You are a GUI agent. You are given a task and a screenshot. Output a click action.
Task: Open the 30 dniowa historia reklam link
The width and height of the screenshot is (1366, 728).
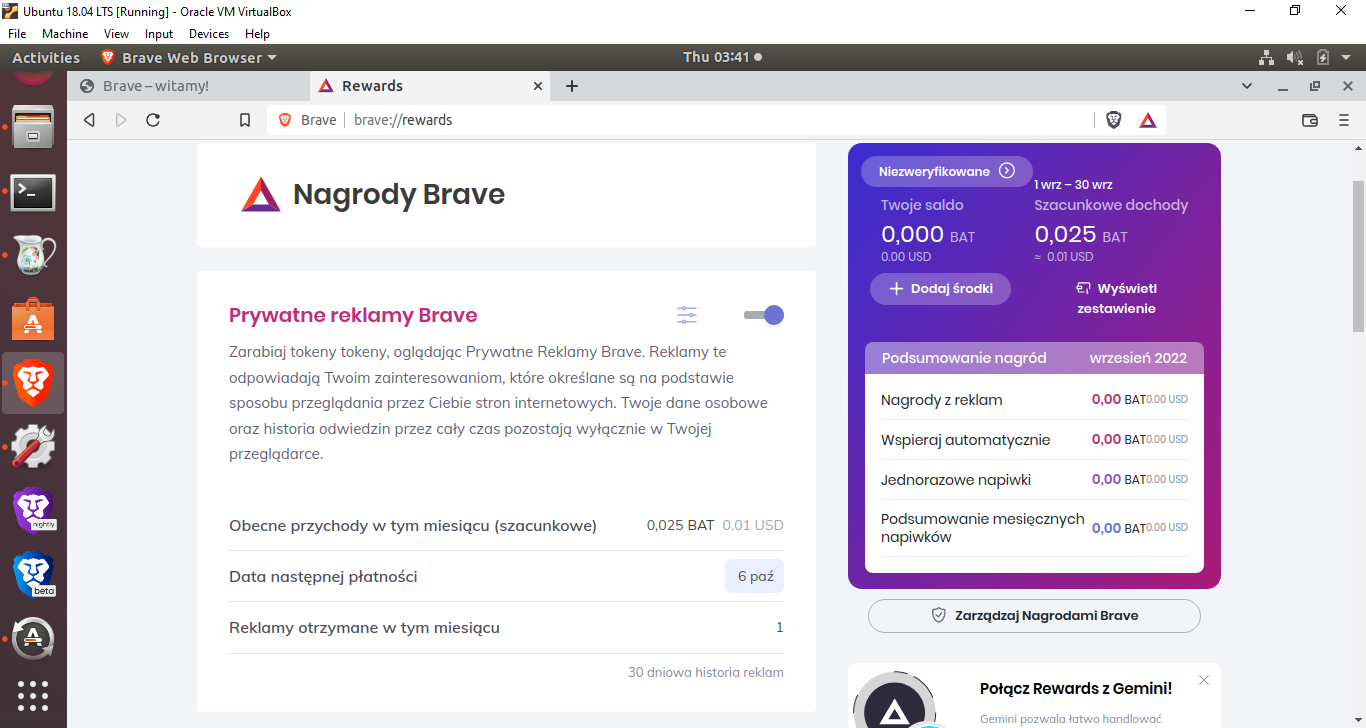click(x=706, y=672)
